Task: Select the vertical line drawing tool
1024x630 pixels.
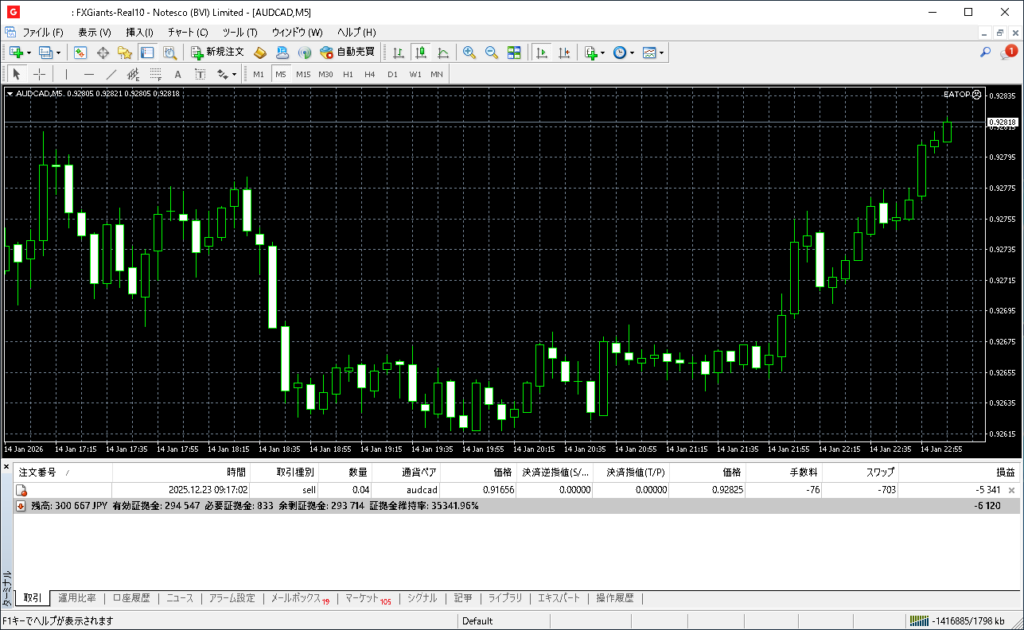Action: point(66,74)
